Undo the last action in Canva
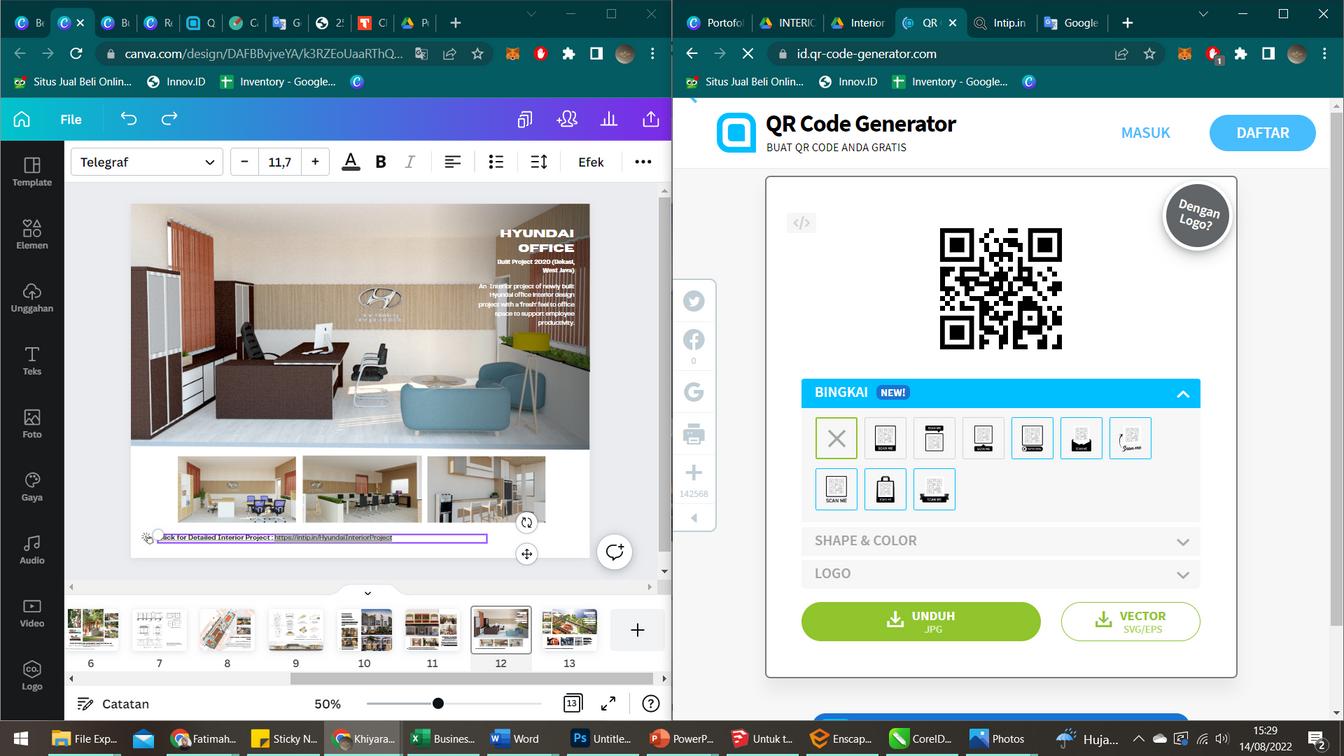The image size is (1344, 756). click(129, 119)
